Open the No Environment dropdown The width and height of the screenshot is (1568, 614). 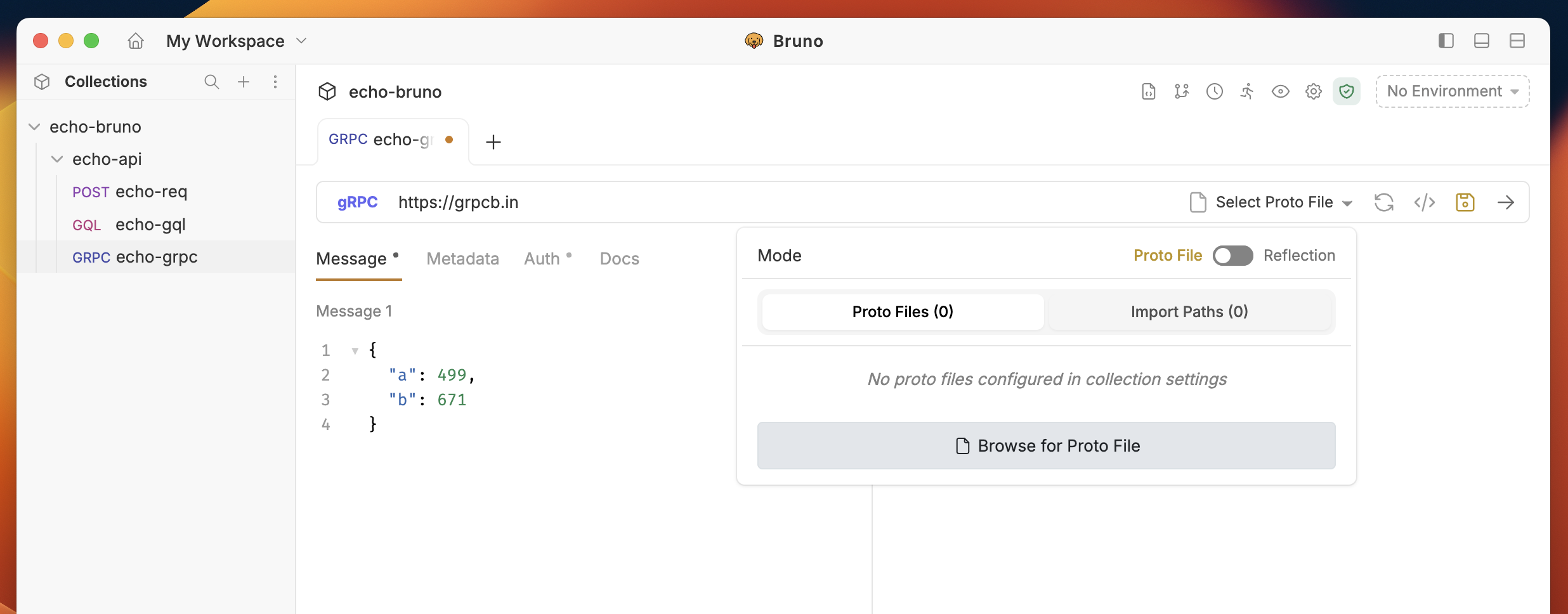point(1453,91)
